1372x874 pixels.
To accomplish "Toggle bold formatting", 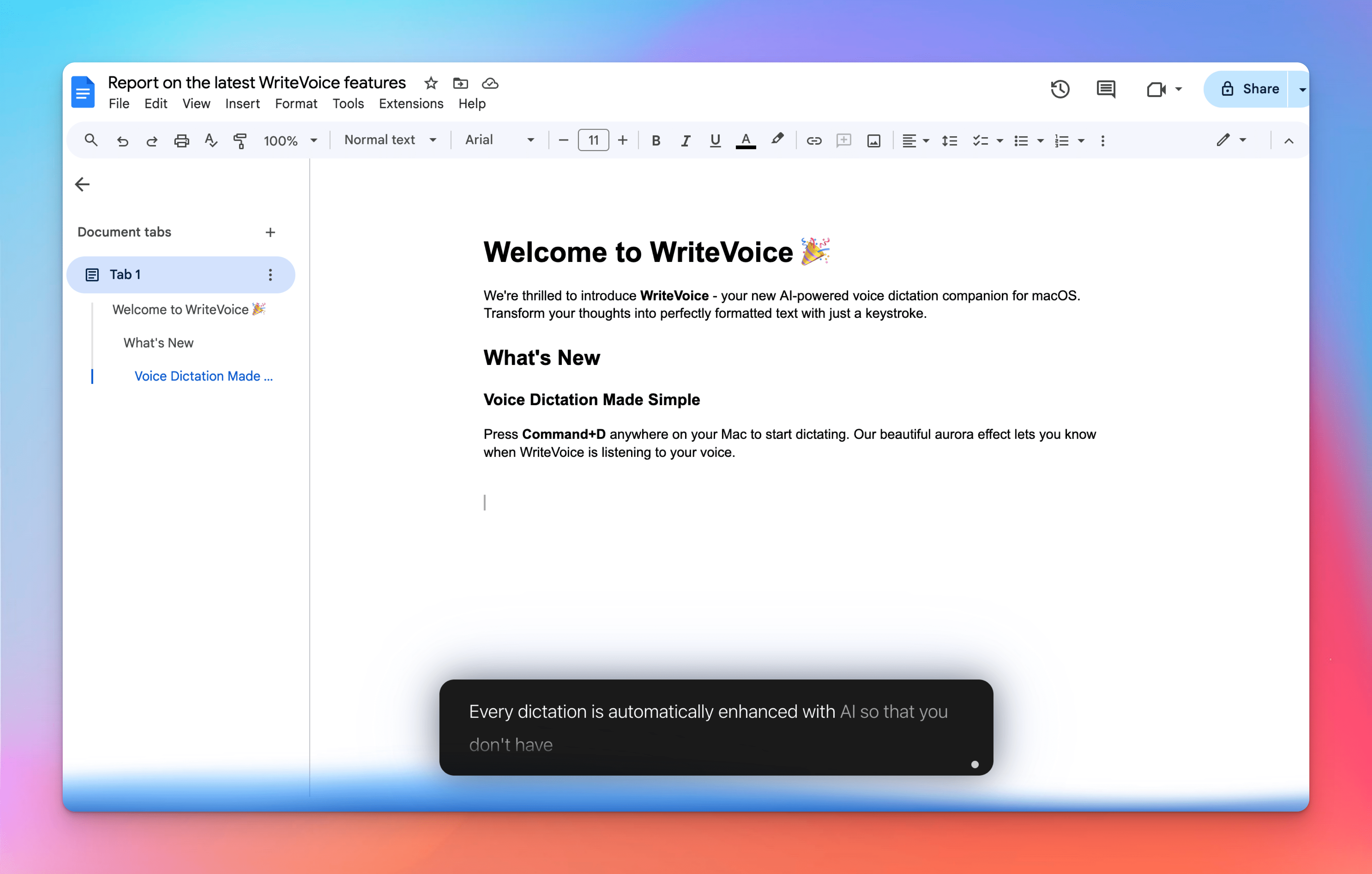I will click(x=656, y=140).
